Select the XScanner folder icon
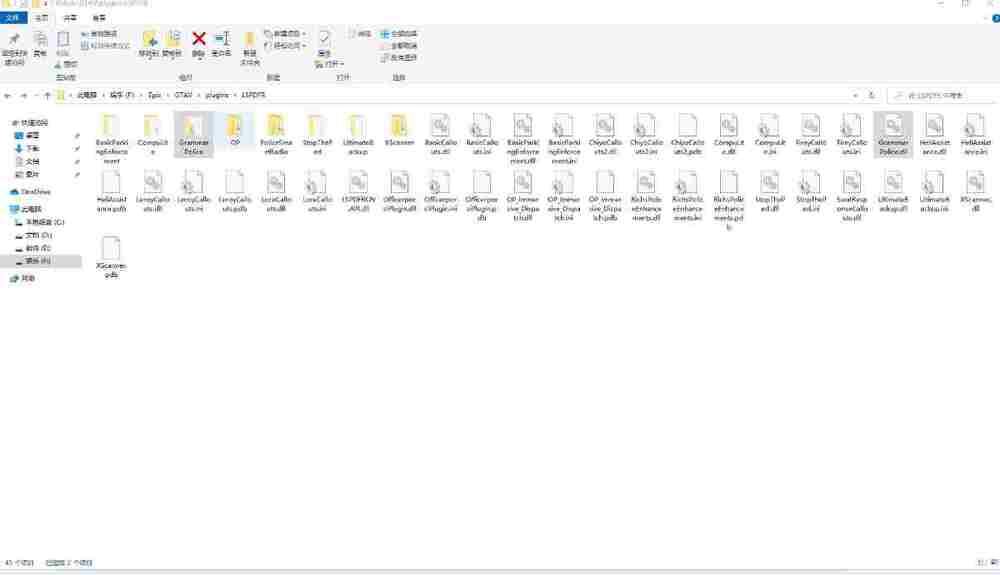Image resolution: width=1000 pixels, height=575 pixels. click(x=399, y=130)
